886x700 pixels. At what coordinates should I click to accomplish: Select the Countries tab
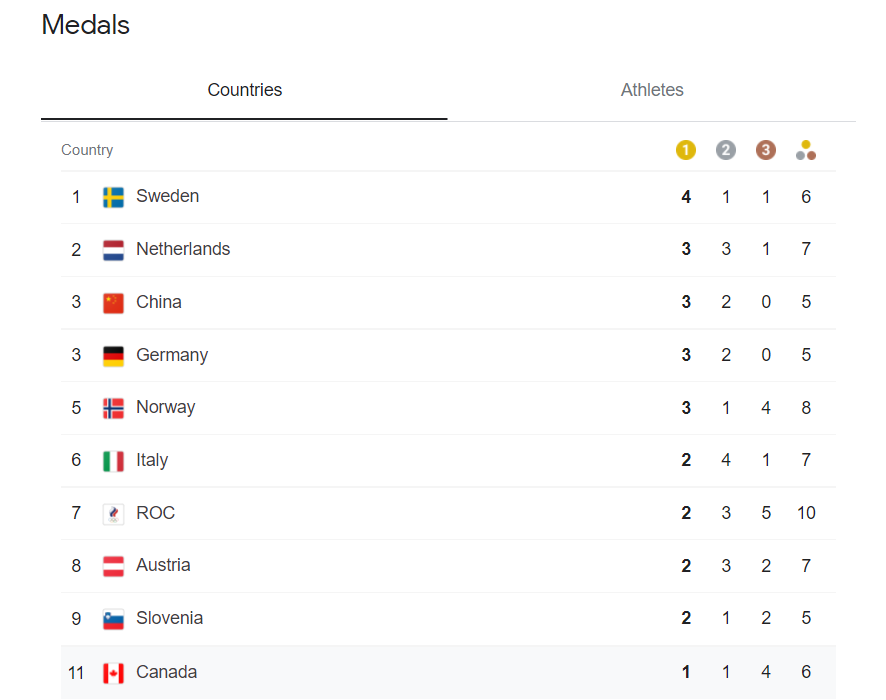pos(245,90)
